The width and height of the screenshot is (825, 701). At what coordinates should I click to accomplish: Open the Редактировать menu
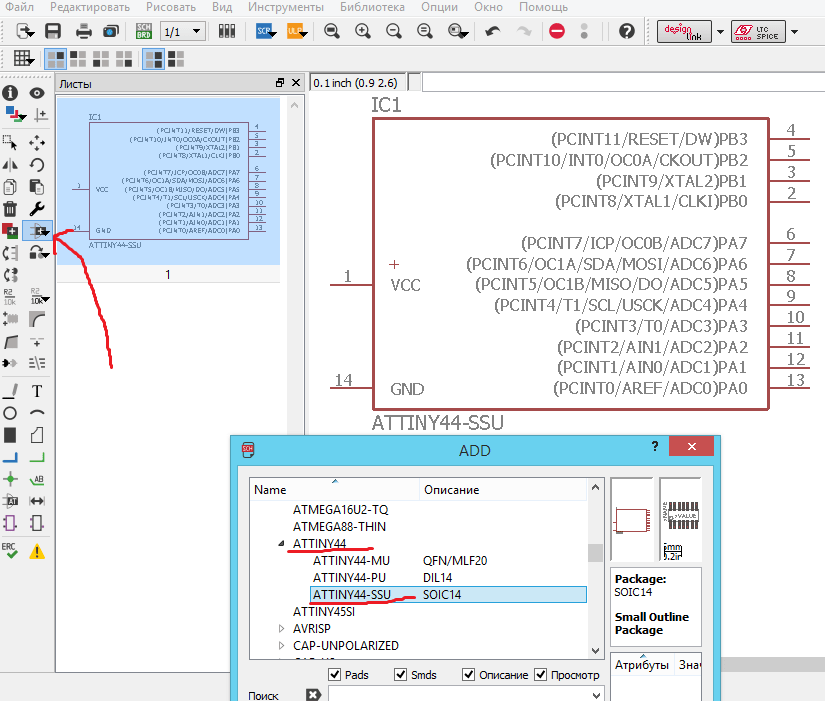(89, 7)
